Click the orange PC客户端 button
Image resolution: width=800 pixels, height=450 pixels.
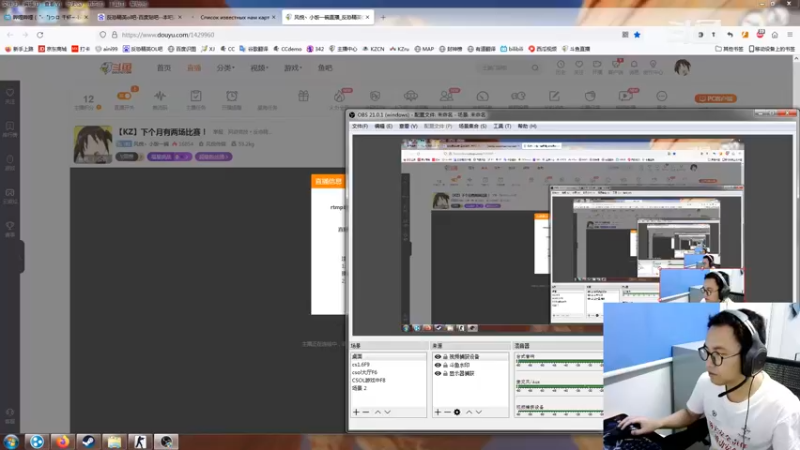[x=715, y=98]
